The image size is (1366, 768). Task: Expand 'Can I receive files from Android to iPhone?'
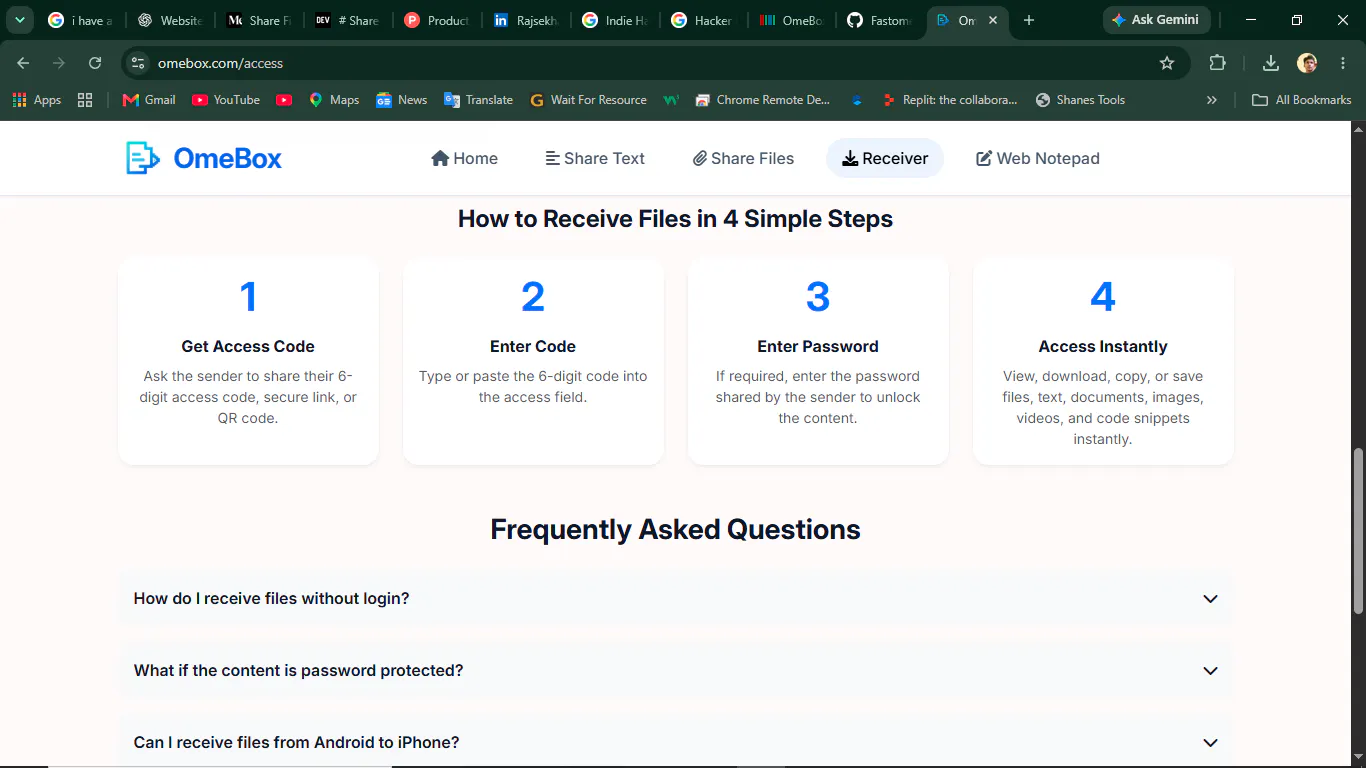pyautogui.click(x=675, y=741)
